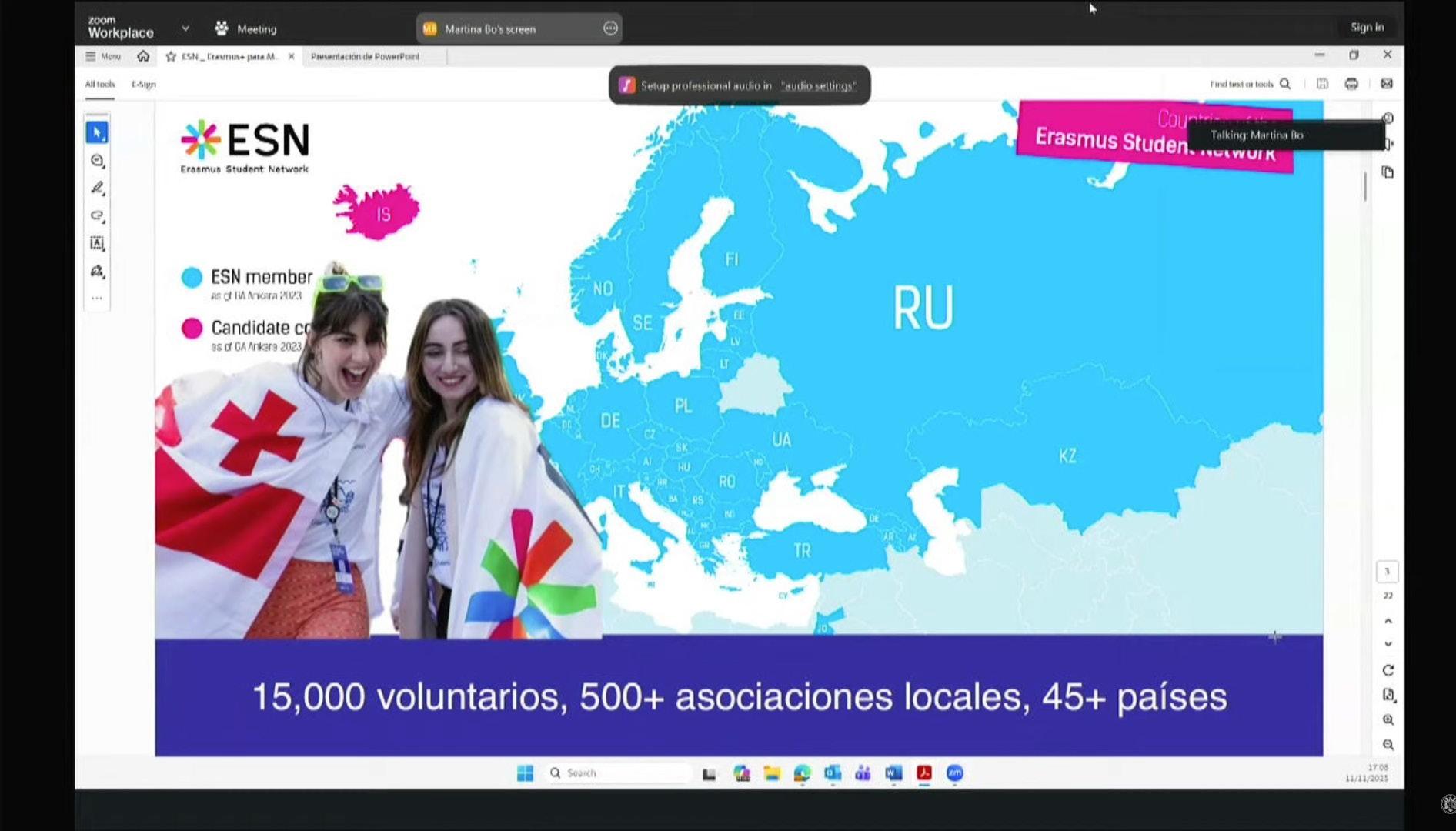This screenshot has width=1456, height=831.
Task: Click the "TR" label on the map
Action: tap(802, 551)
